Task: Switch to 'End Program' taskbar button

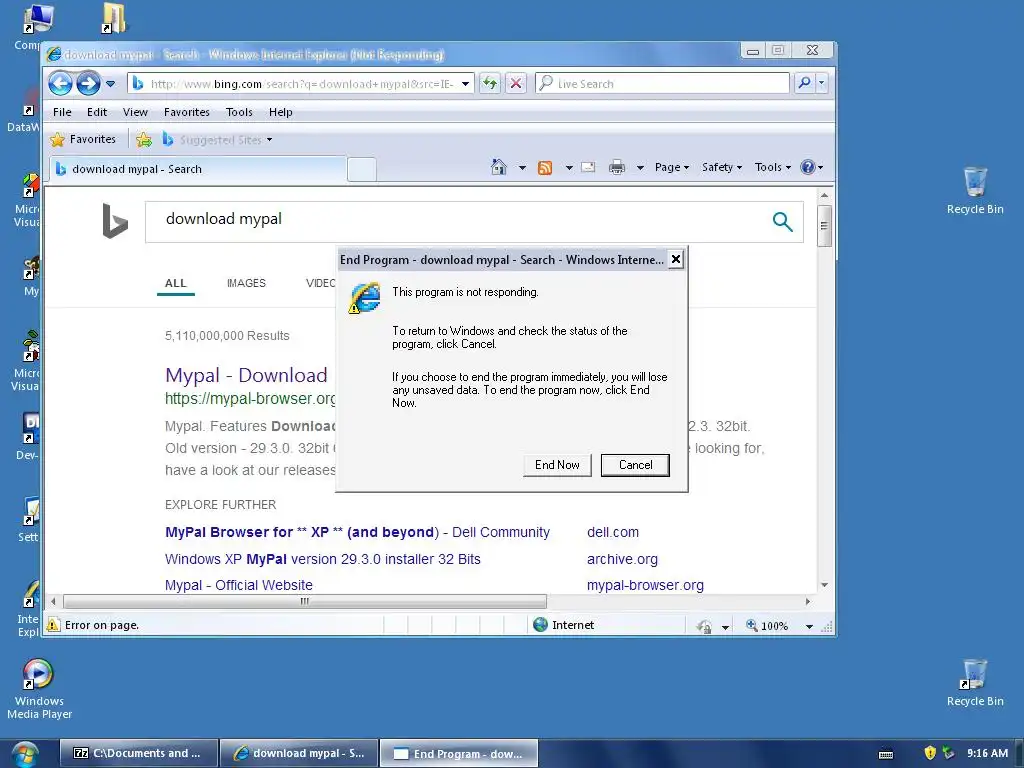Action: [x=459, y=754]
